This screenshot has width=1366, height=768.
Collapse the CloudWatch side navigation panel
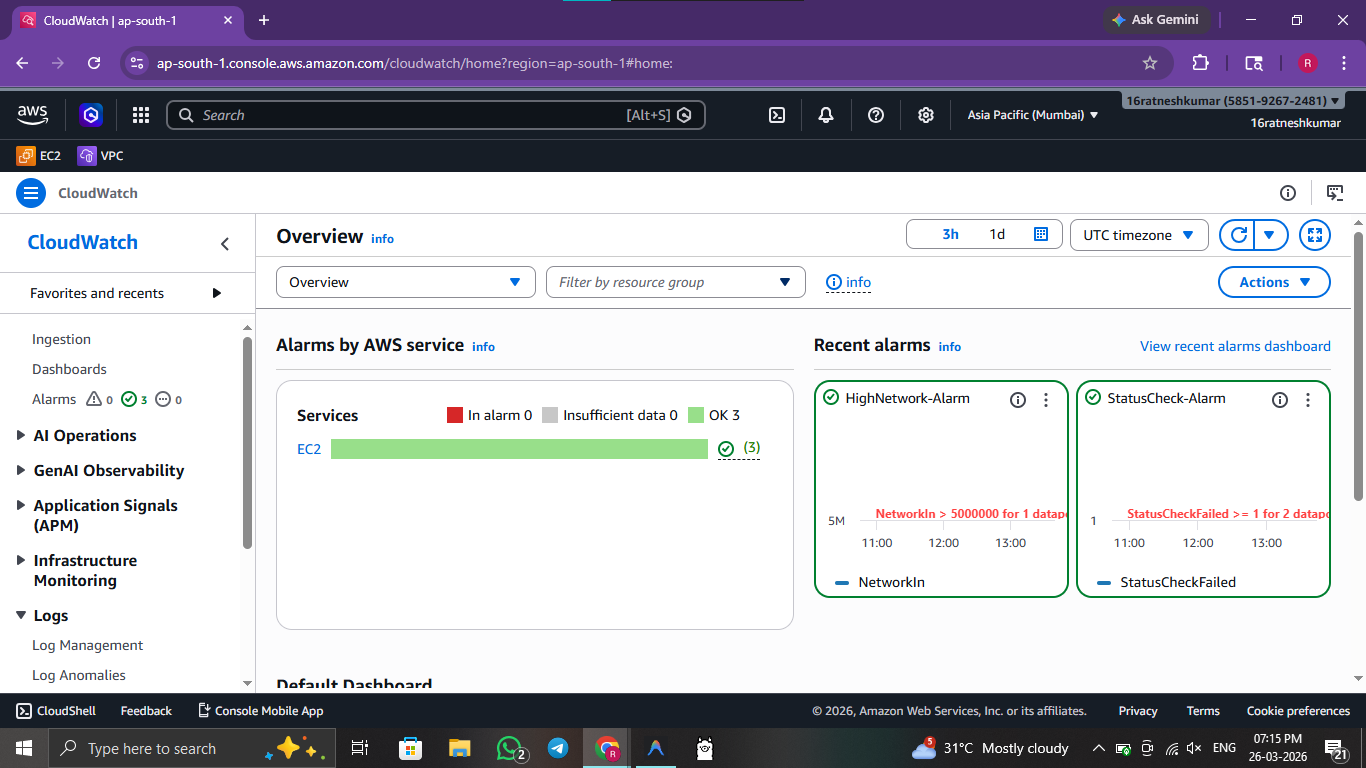[225, 244]
